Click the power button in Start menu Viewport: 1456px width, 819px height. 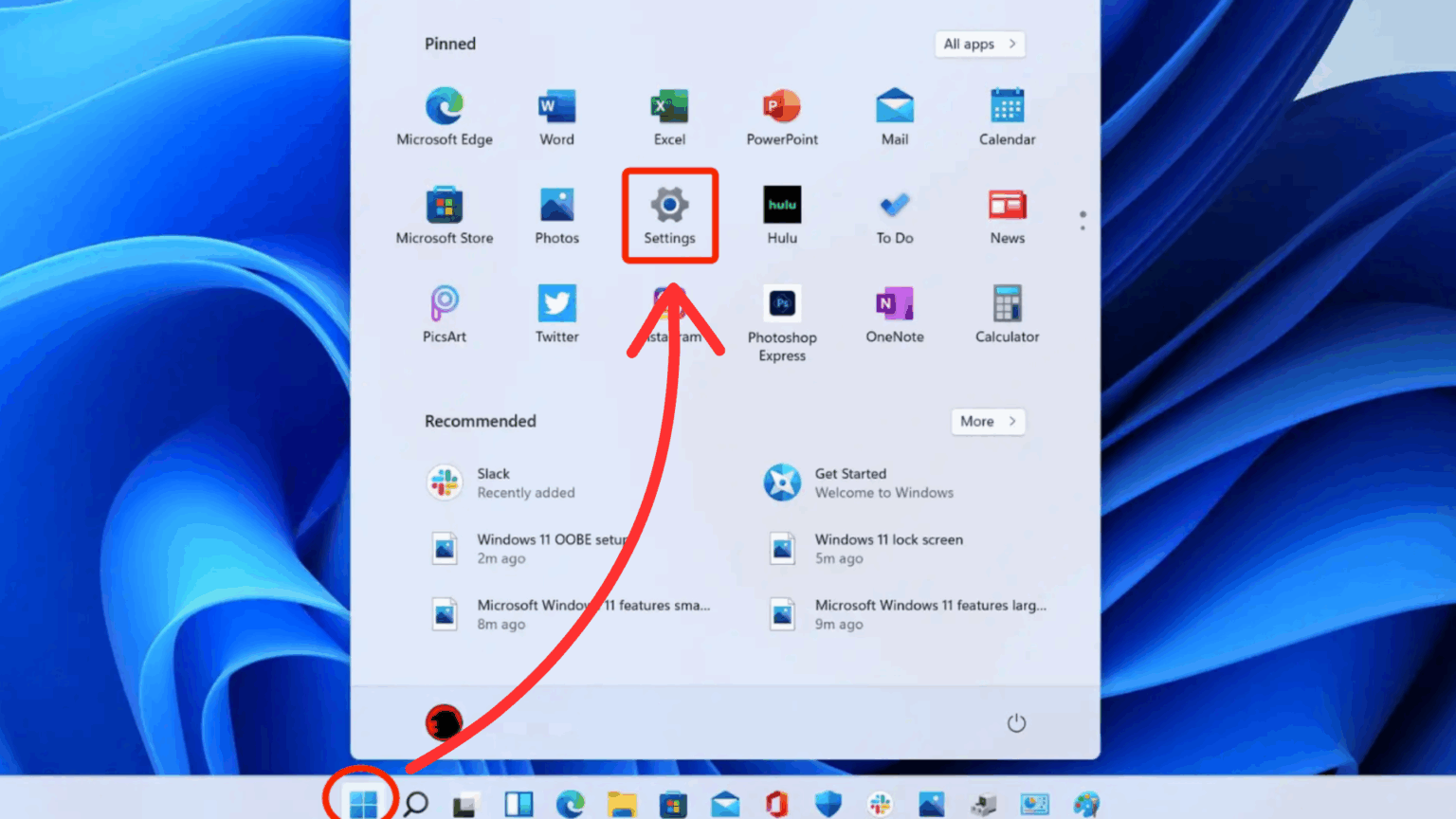[x=1016, y=721]
